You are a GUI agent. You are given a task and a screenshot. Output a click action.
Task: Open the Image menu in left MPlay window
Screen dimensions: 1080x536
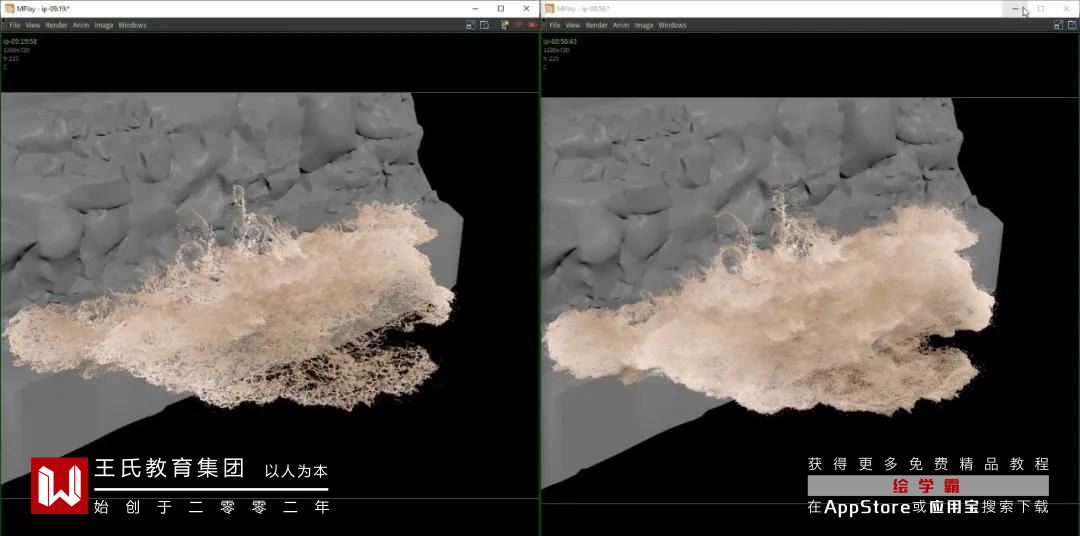pos(104,25)
